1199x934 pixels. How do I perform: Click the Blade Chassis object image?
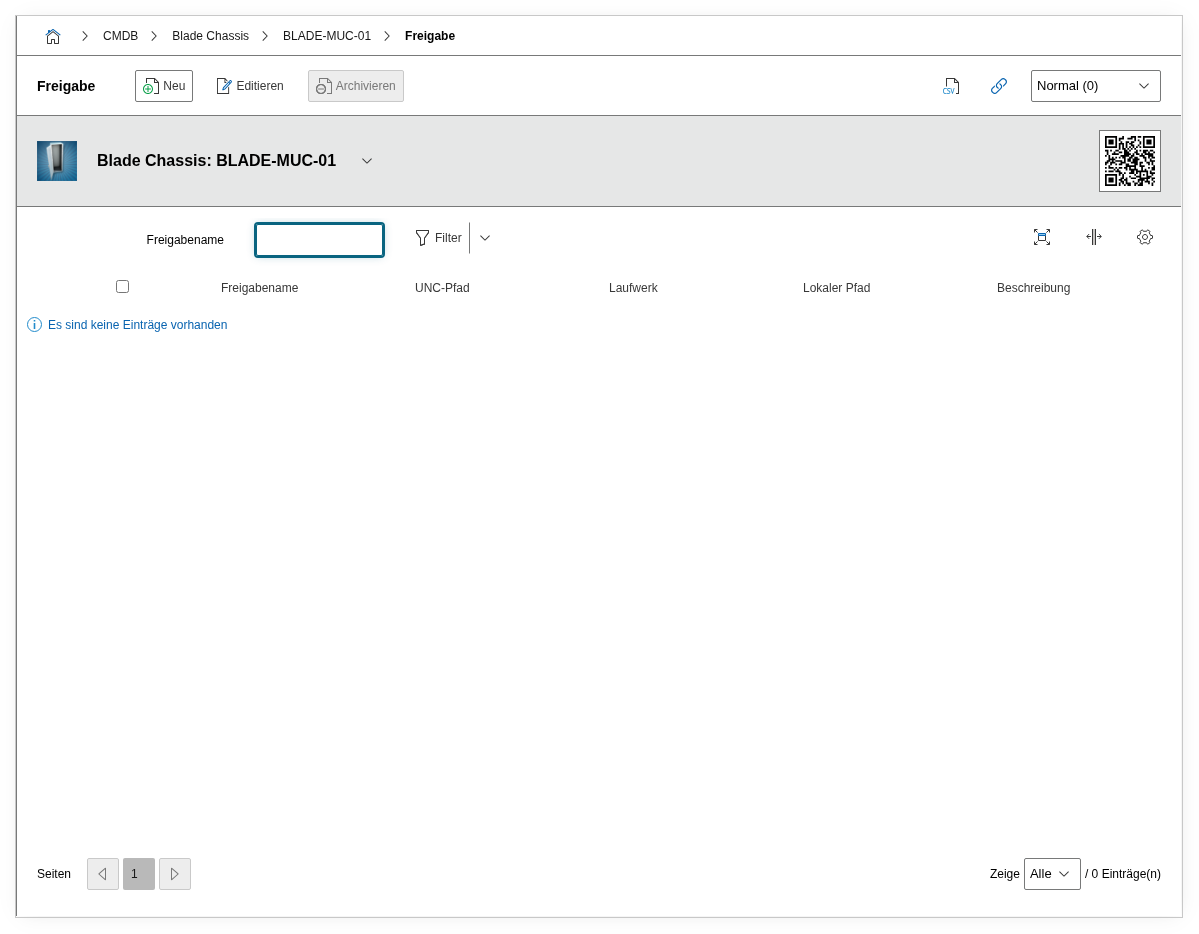point(57,161)
